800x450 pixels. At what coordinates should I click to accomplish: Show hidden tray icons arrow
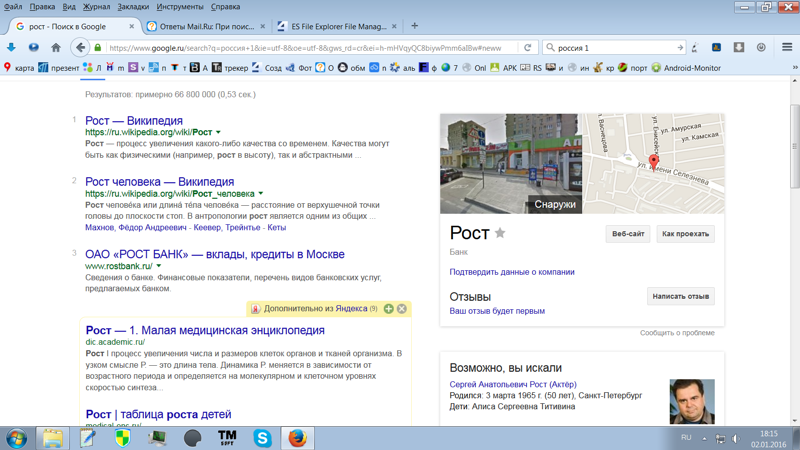tap(704, 438)
